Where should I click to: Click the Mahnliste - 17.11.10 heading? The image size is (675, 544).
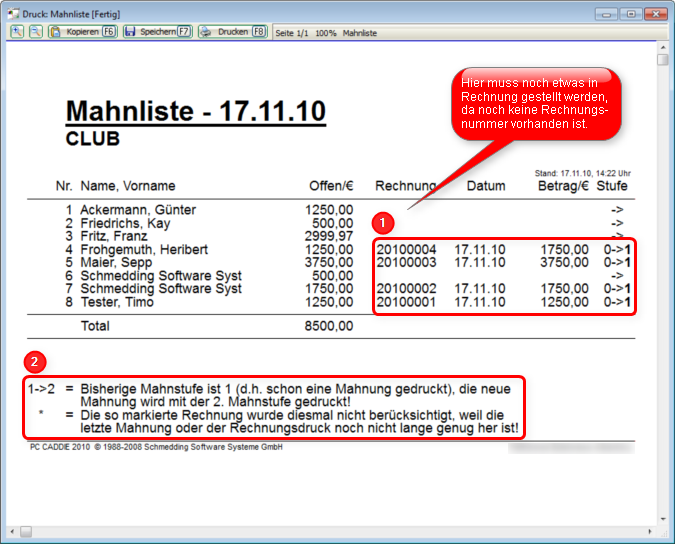pos(195,111)
